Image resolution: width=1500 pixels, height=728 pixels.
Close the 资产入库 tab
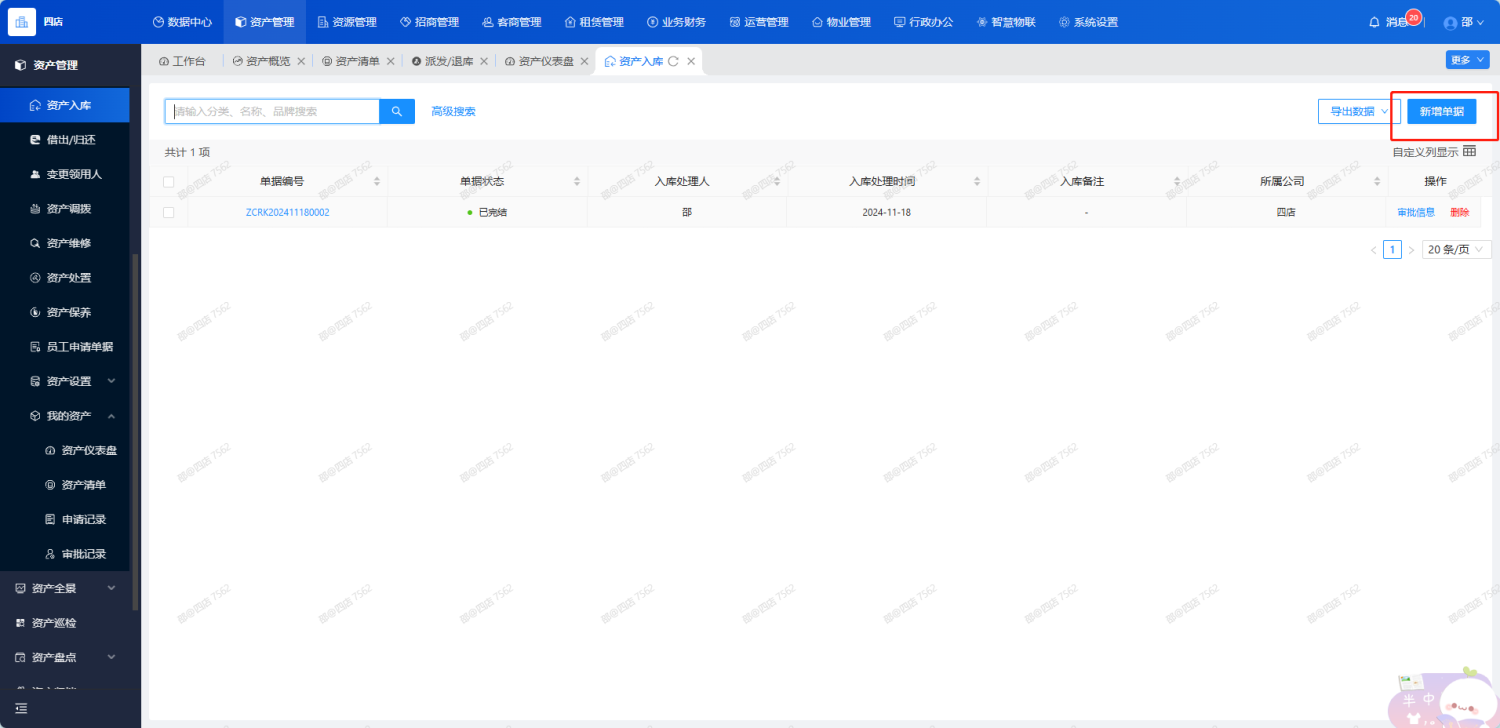691,61
